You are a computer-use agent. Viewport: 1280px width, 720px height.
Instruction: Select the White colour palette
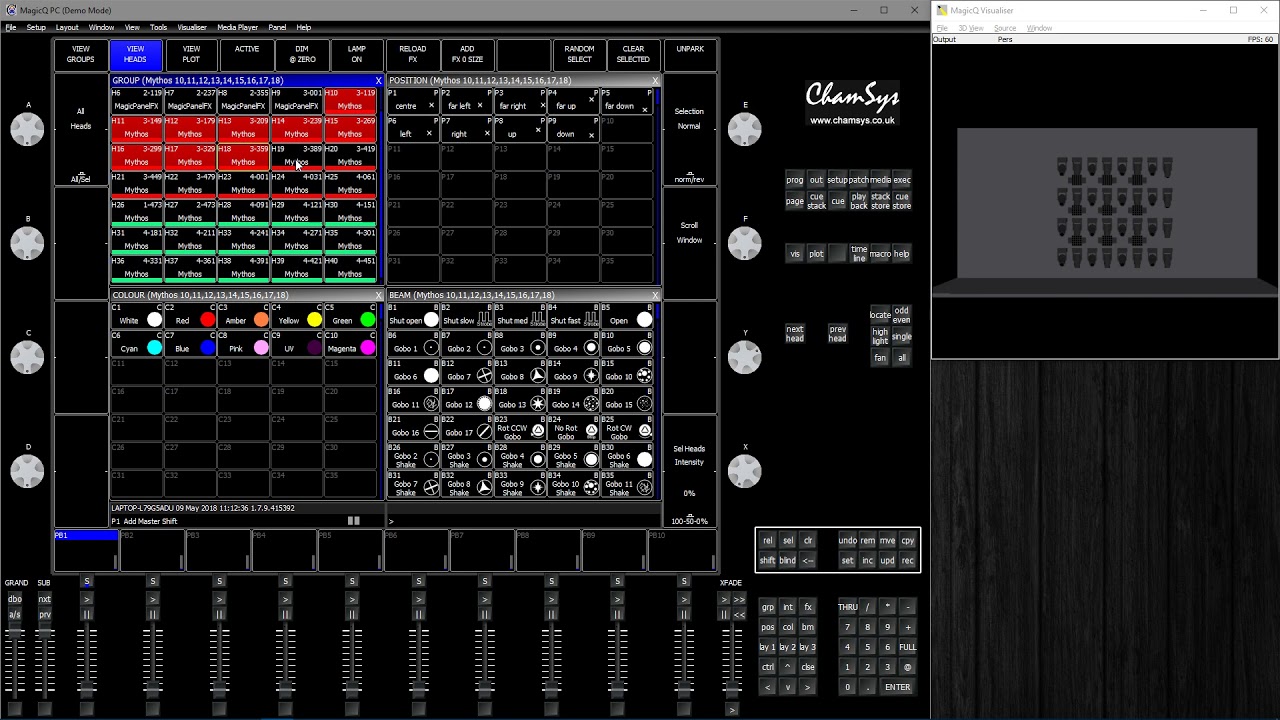137,316
